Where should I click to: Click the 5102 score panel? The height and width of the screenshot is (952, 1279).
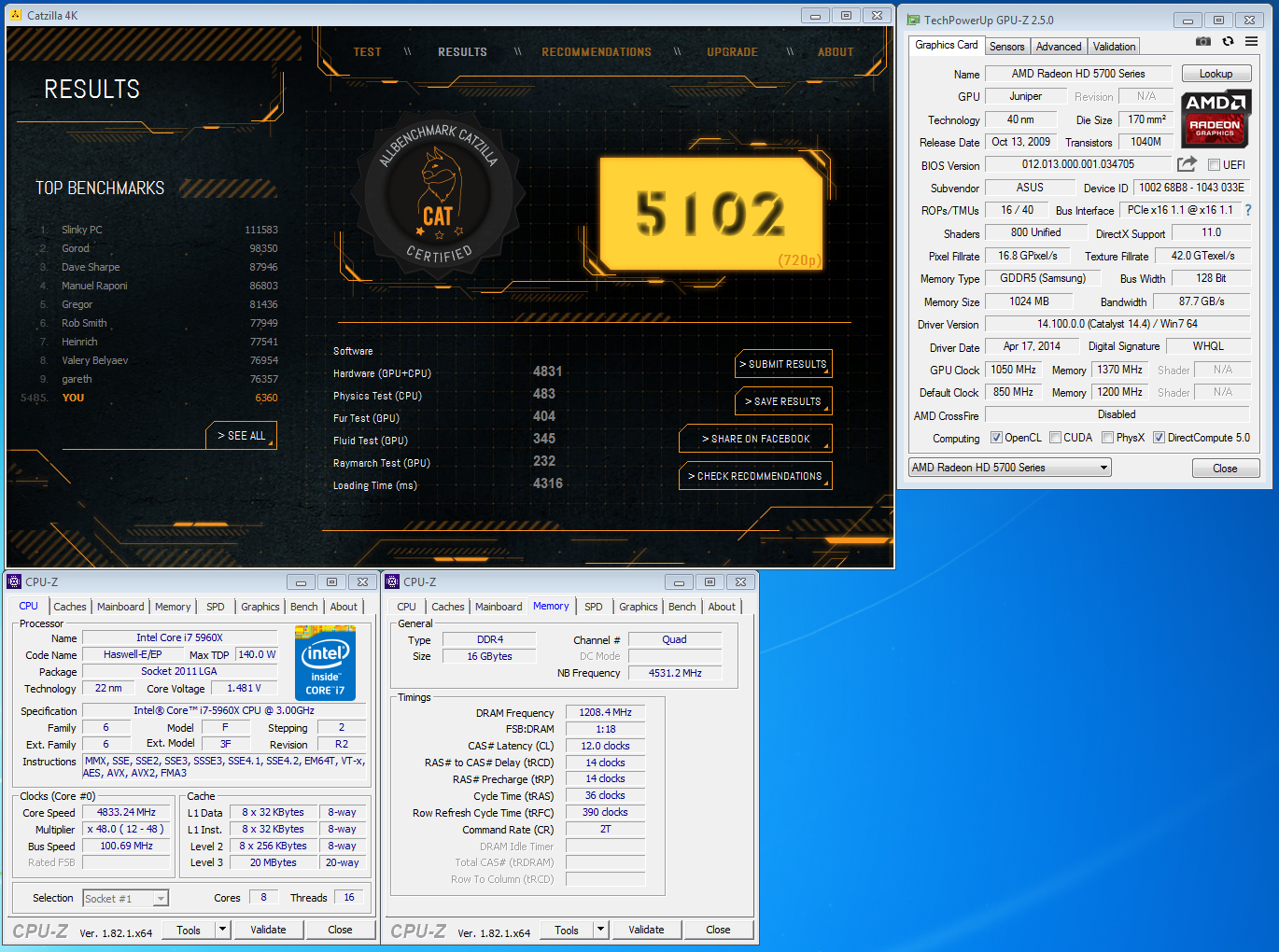pyautogui.click(x=711, y=214)
